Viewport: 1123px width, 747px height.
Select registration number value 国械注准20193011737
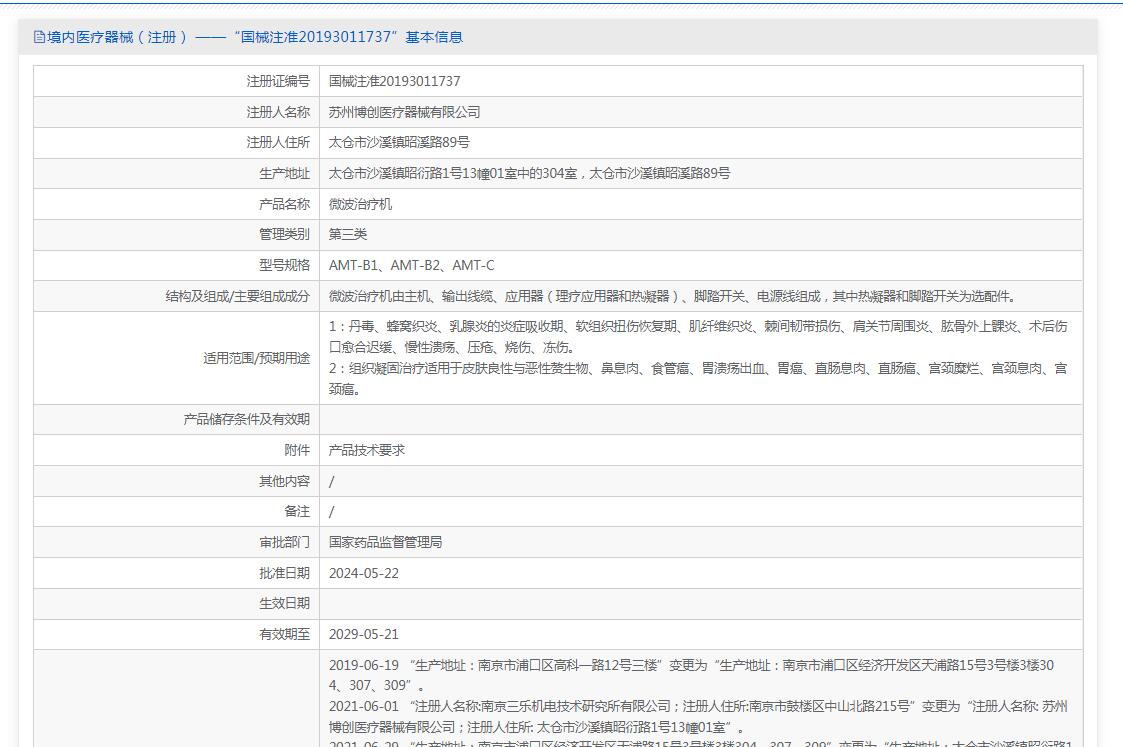[x=394, y=81]
